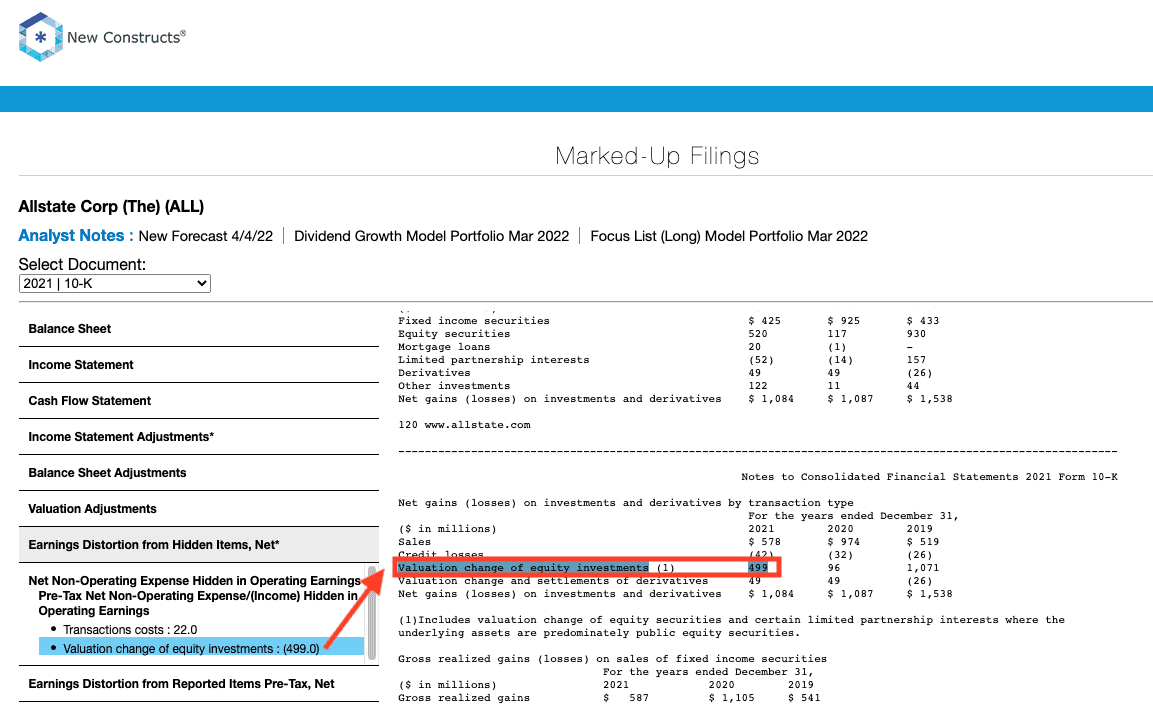Open the Select Document 2021 | 10-K dropdown
Screen dimensions: 1153x705
[115, 284]
